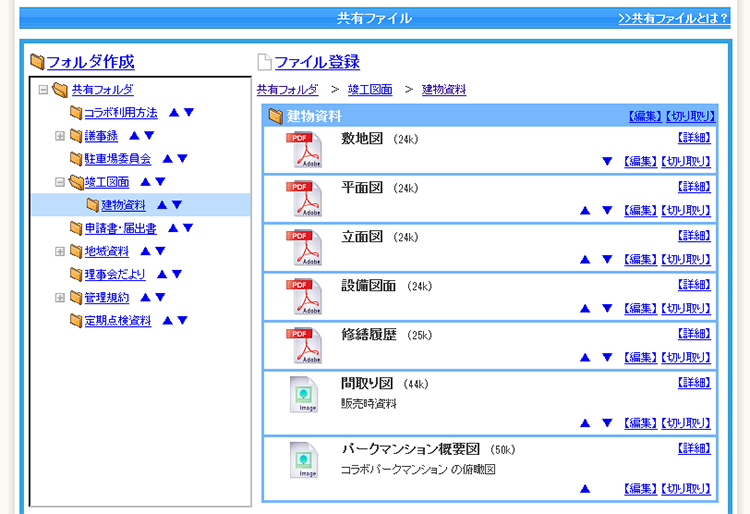Open the PDF icon for 敷地図
750x514 pixels.
point(304,149)
